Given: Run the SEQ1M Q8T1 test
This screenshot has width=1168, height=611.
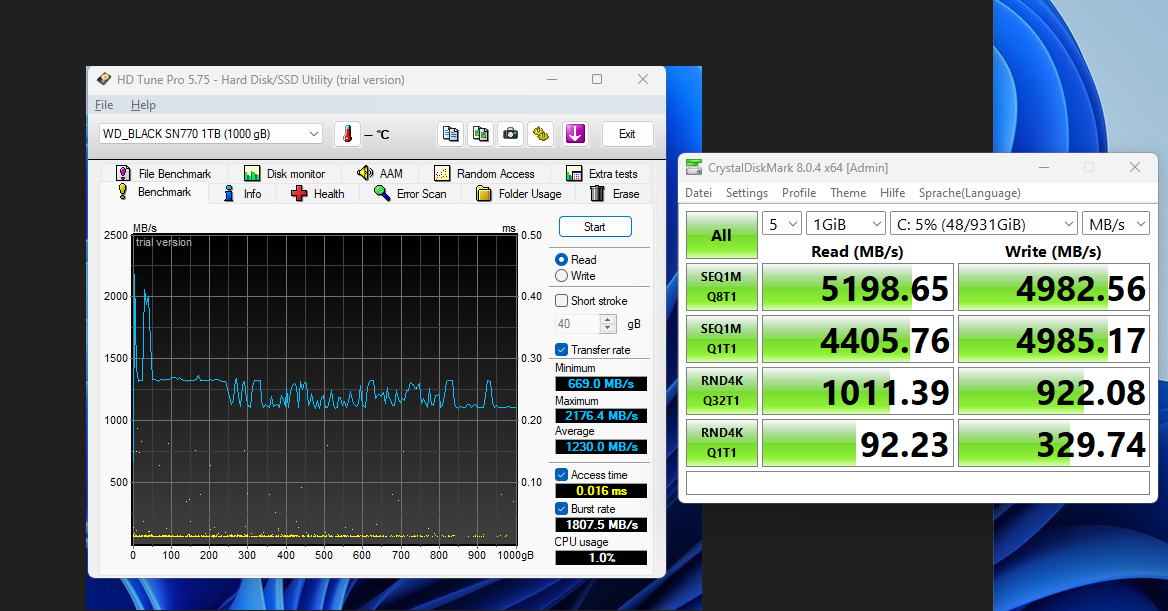Looking at the screenshot, I should (722, 287).
